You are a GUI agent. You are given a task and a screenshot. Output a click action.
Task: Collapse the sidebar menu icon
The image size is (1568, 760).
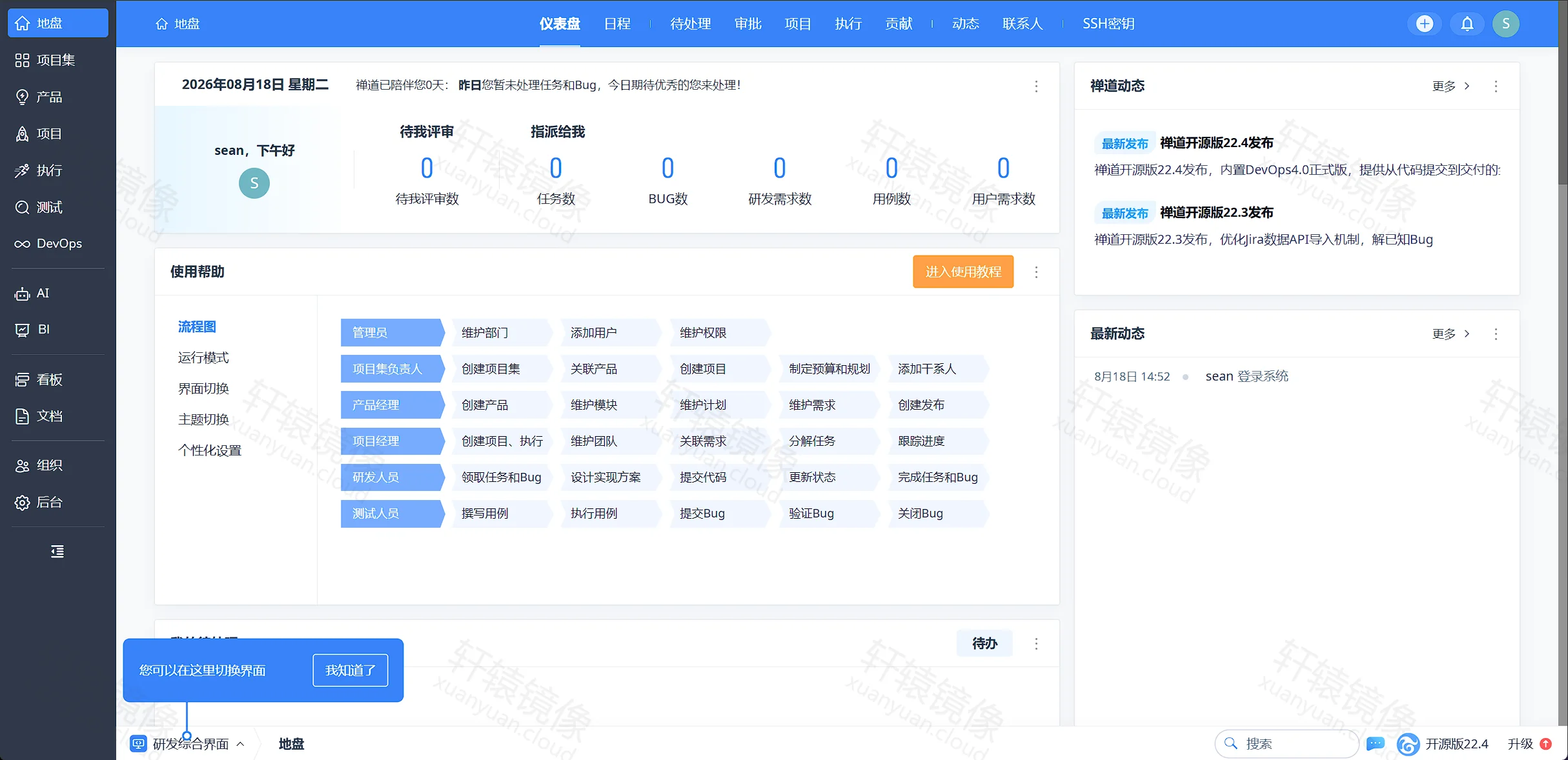[x=57, y=552]
